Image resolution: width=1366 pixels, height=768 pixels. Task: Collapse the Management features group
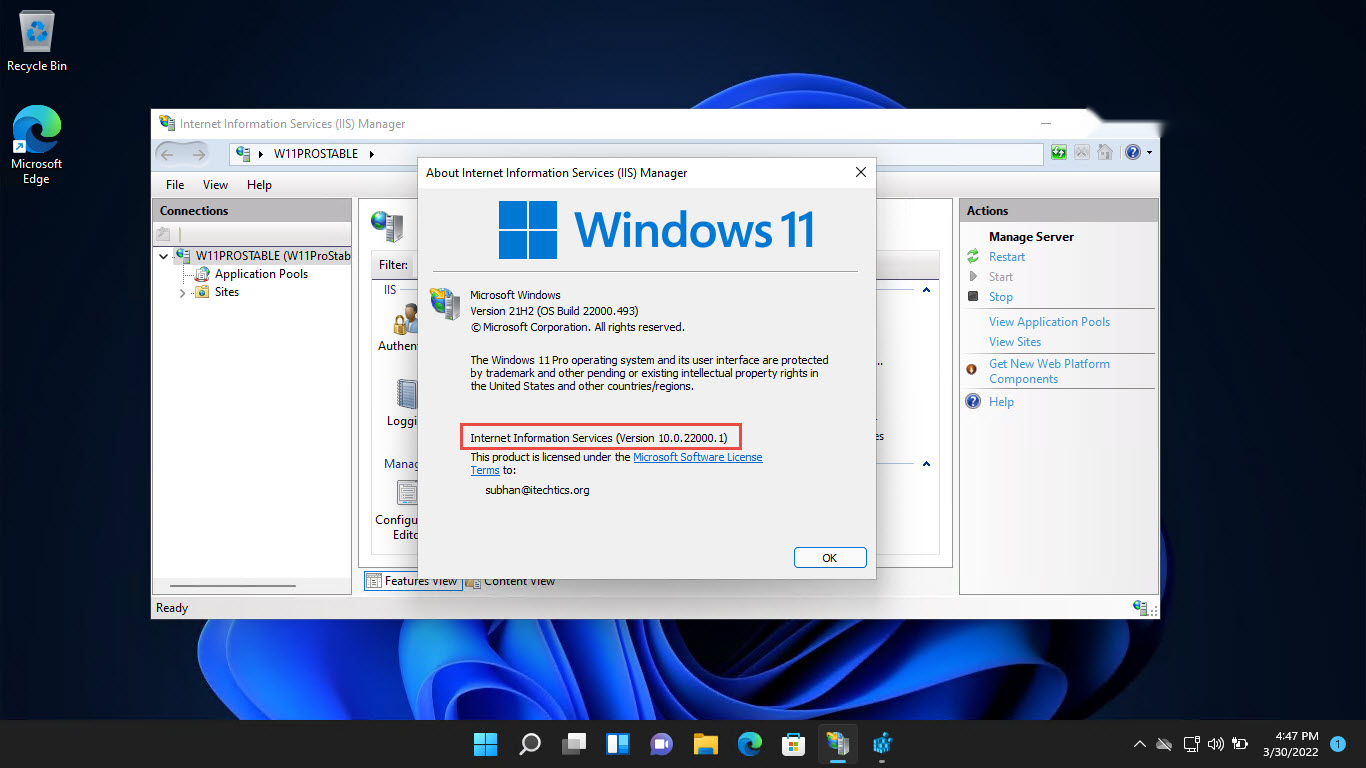pyautogui.click(x=926, y=464)
